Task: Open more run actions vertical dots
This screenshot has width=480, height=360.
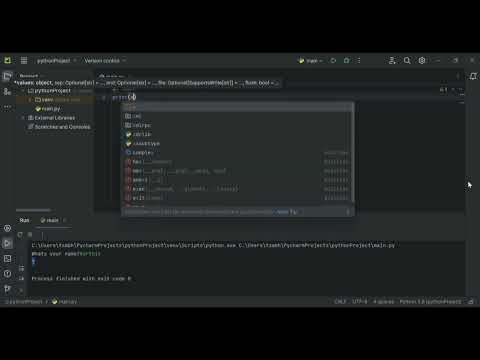Action: 359,60
